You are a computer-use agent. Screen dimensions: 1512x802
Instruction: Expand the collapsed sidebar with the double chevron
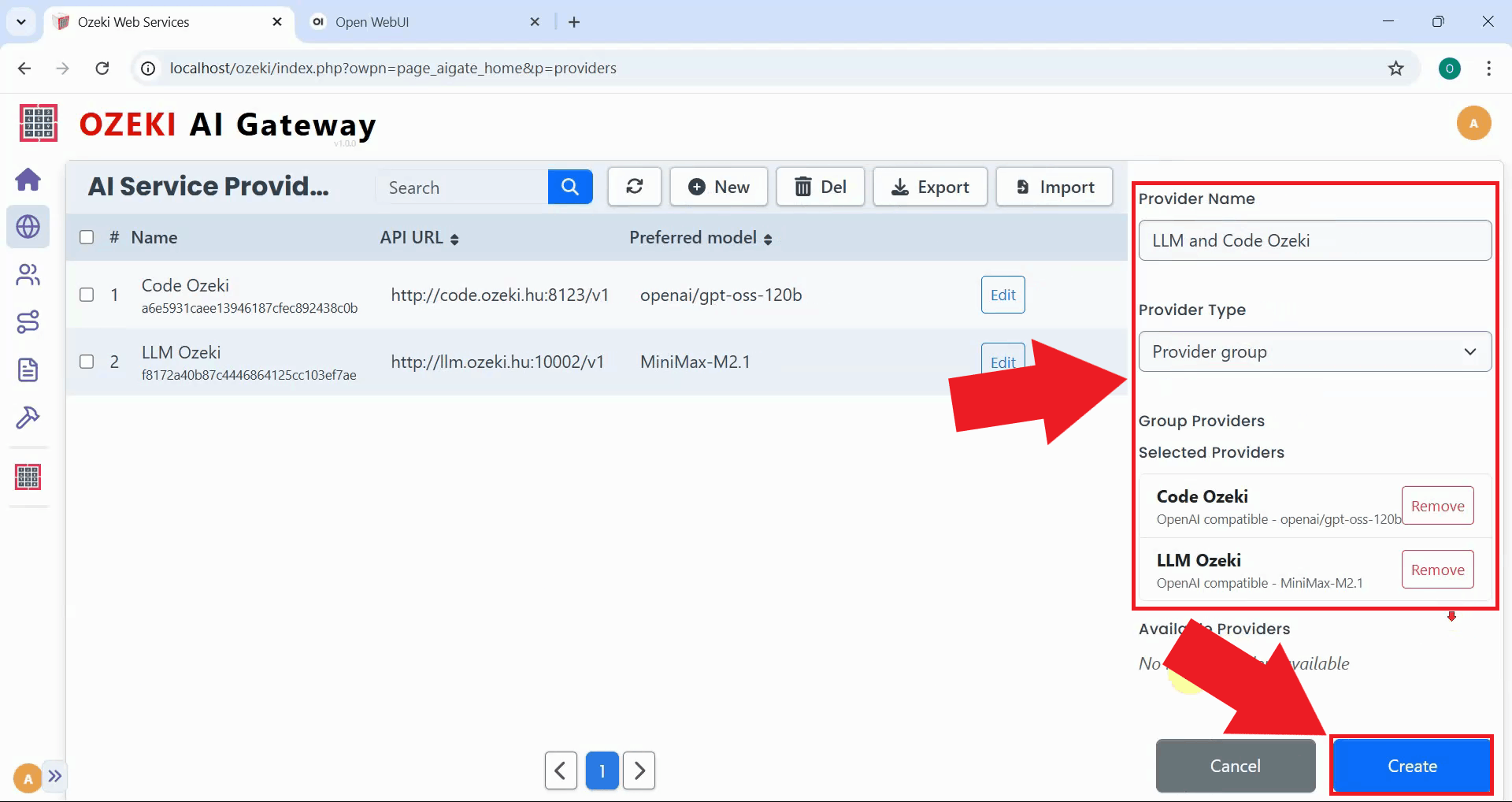[55, 777]
